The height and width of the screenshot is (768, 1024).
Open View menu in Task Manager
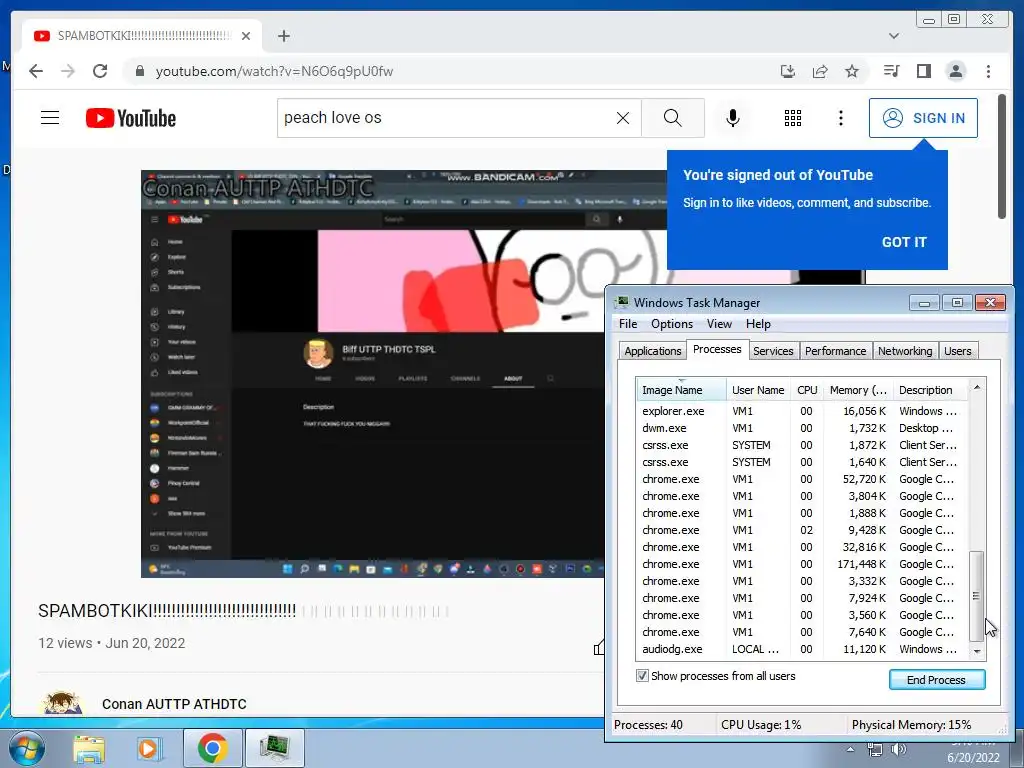719,324
